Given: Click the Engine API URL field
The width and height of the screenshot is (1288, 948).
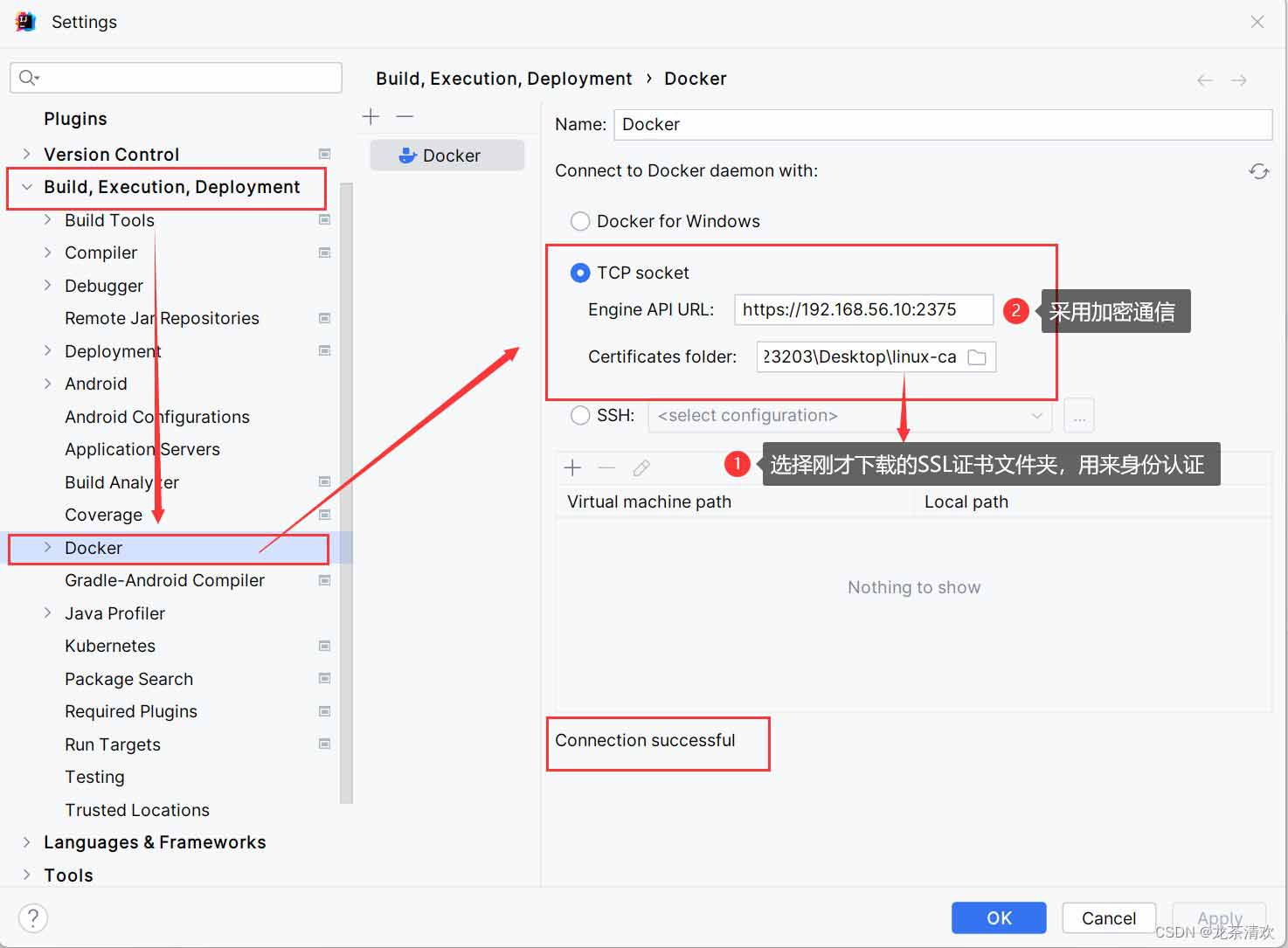Looking at the screenshot, I should (863, 309).
